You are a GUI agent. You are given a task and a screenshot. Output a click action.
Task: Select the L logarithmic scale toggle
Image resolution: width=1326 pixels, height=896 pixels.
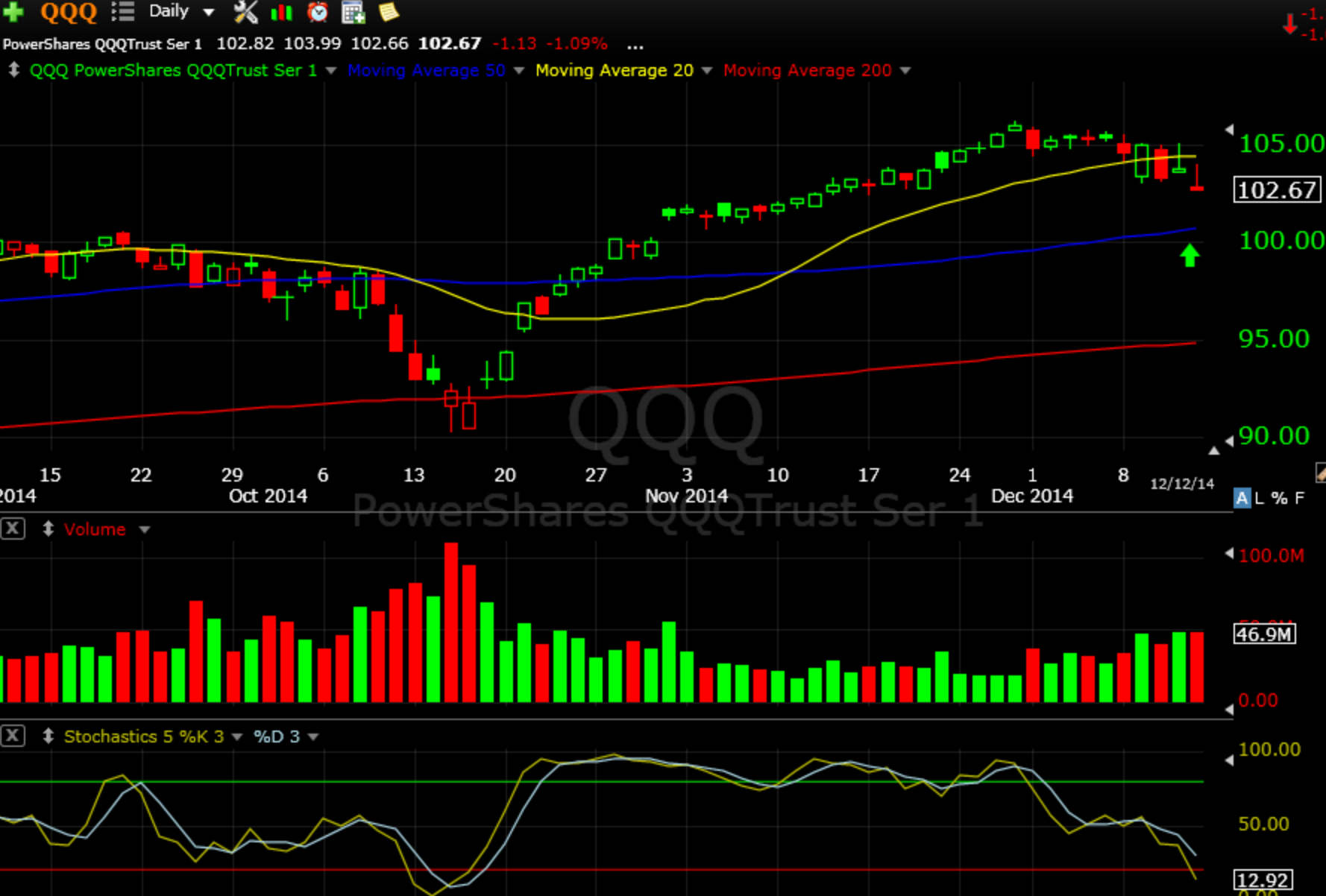[1259, 498]
